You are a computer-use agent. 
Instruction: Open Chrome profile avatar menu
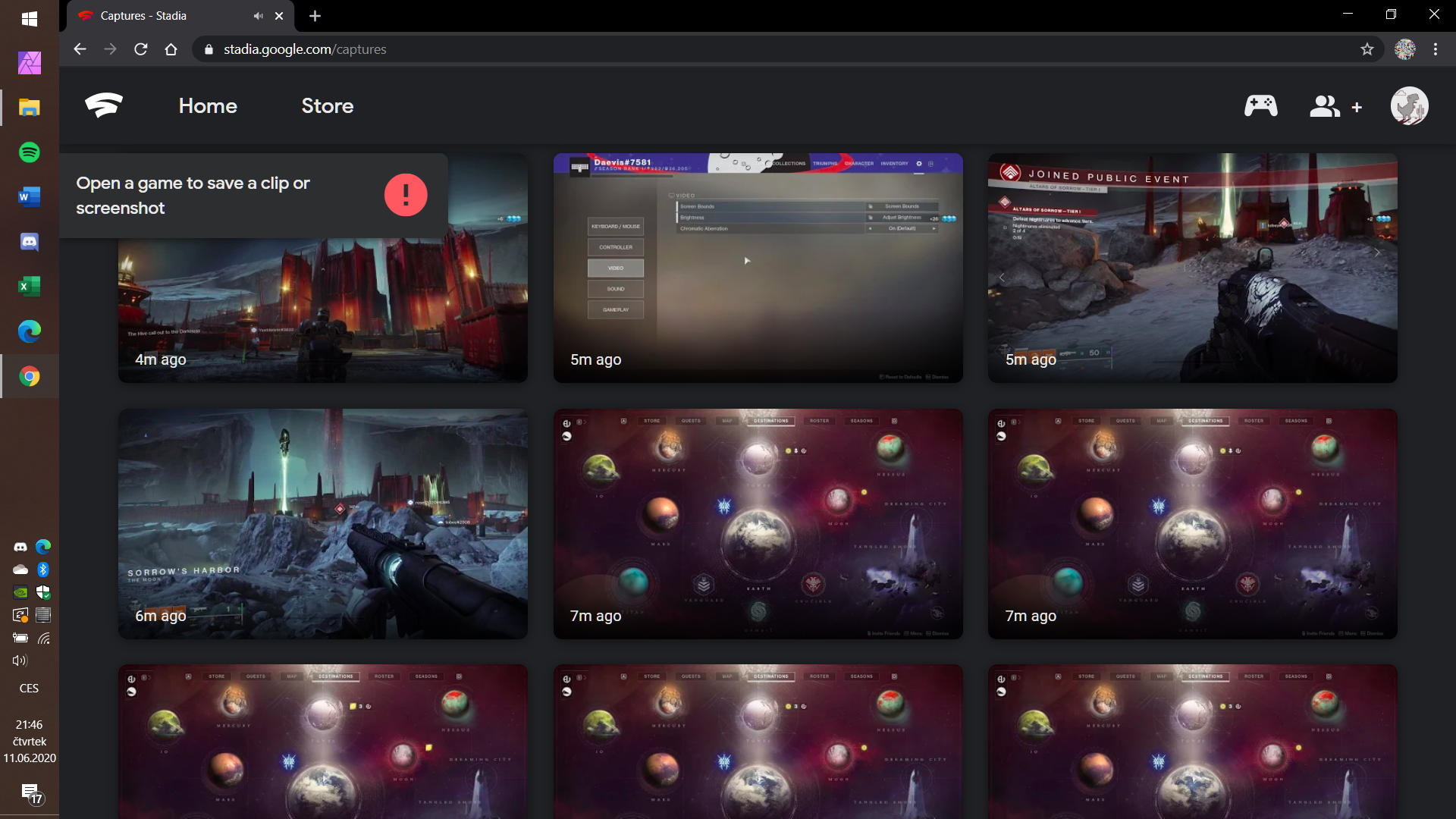pyautogui.click(x=1405, y=49)
